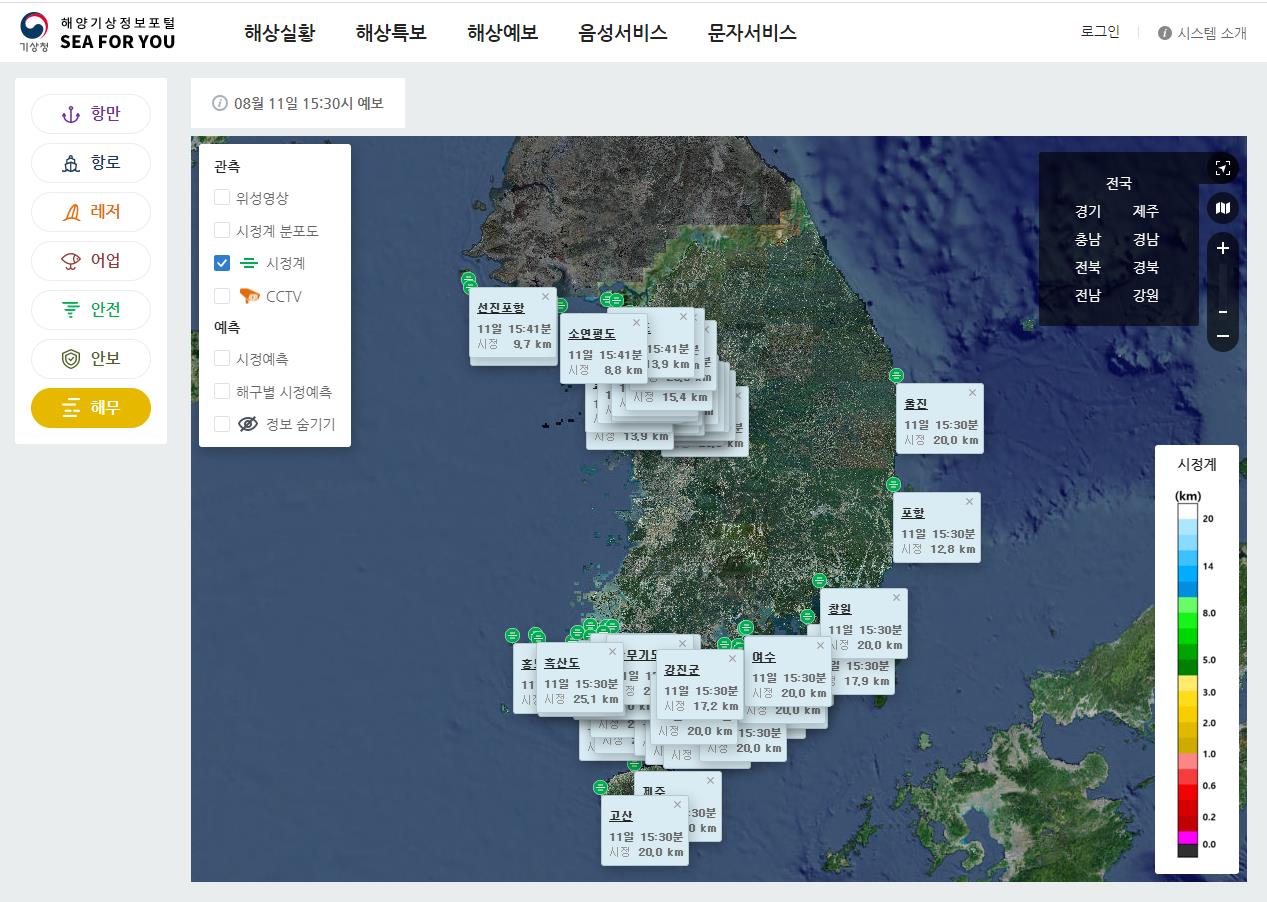This screenshot has width=1267, height=902.
Task: Click the magenta swatch in 시정계 legend
Action: tap(1187, 837)
